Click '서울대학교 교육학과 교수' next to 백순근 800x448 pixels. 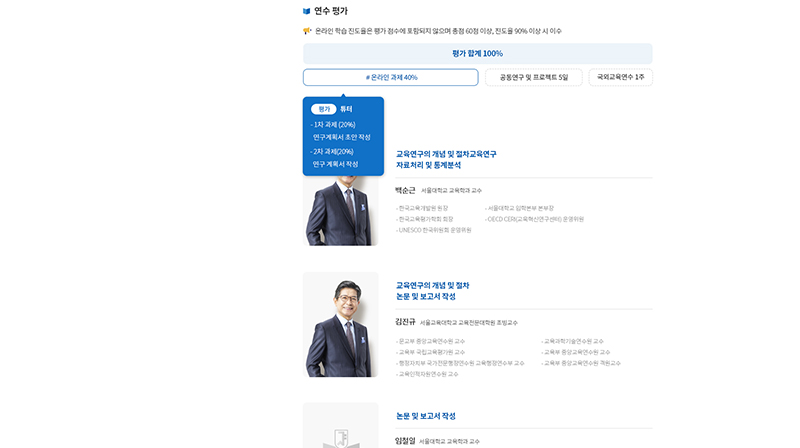click(451, 190)
